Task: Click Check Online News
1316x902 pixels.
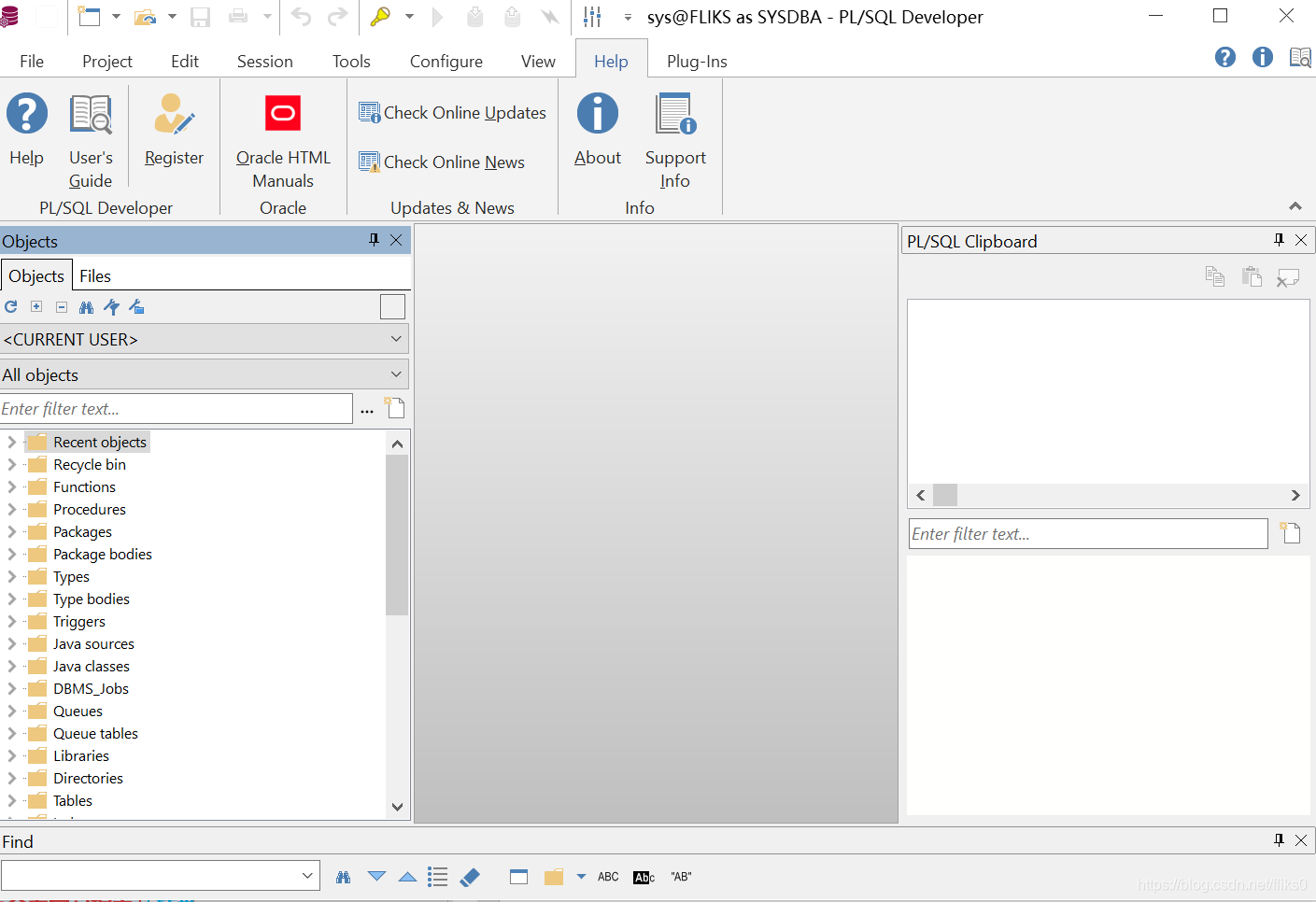Action: click(442, 162)
